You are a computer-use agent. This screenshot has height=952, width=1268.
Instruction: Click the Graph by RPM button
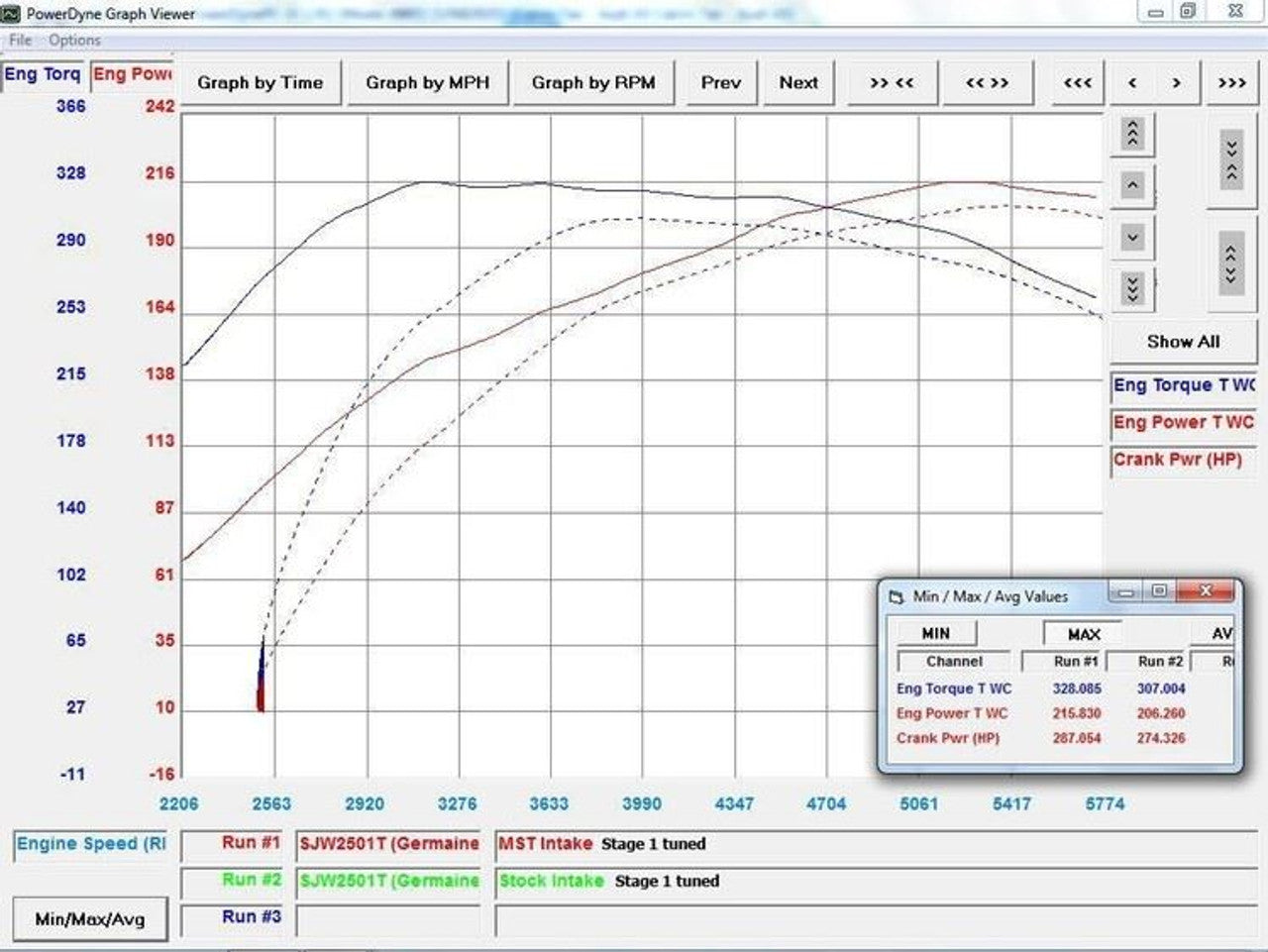[x=593, y=83]
